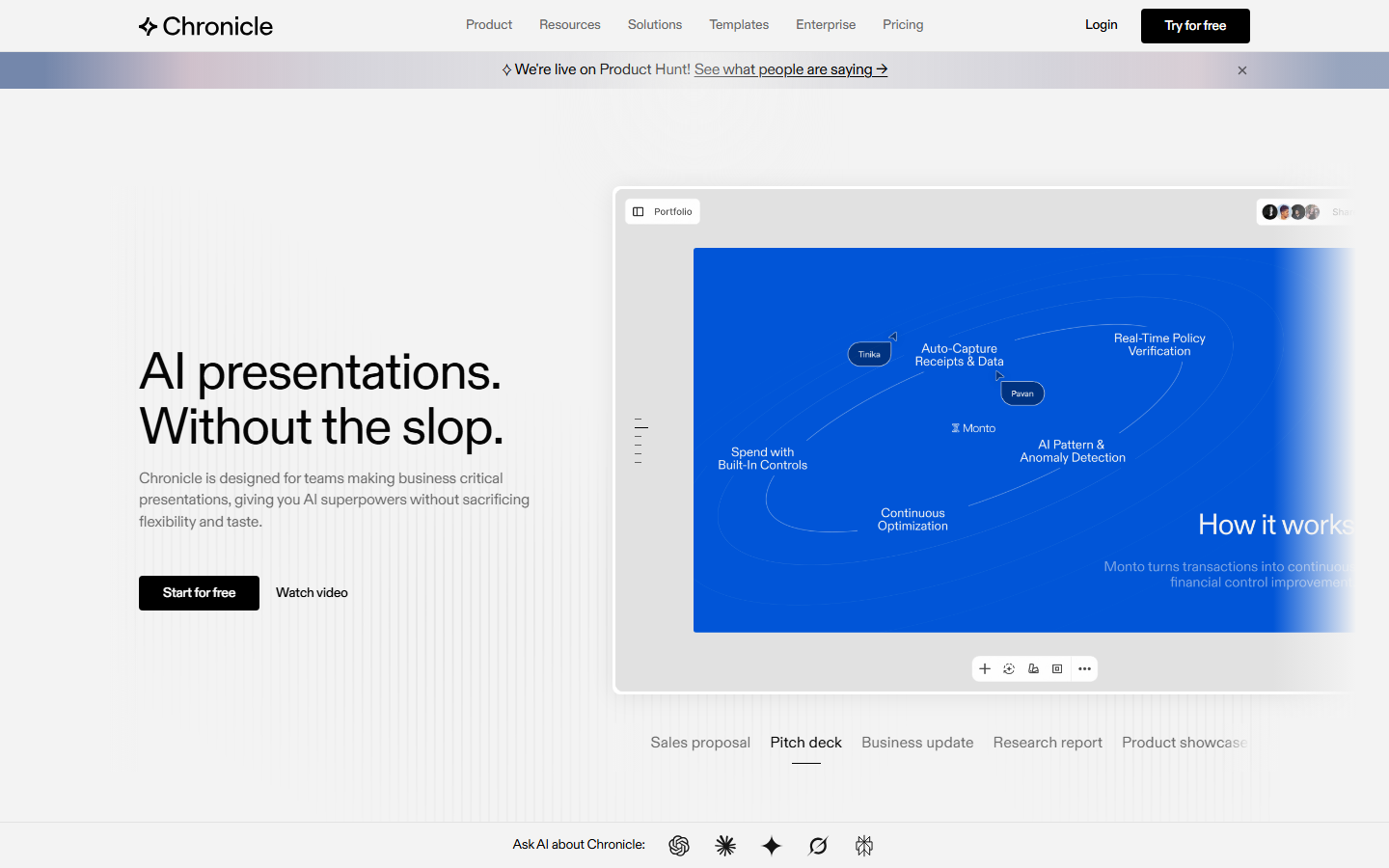The width and height of the screenshot is (1389, 868).
Task: Ask Grok about Chronicle
Action: pos(818,846)
